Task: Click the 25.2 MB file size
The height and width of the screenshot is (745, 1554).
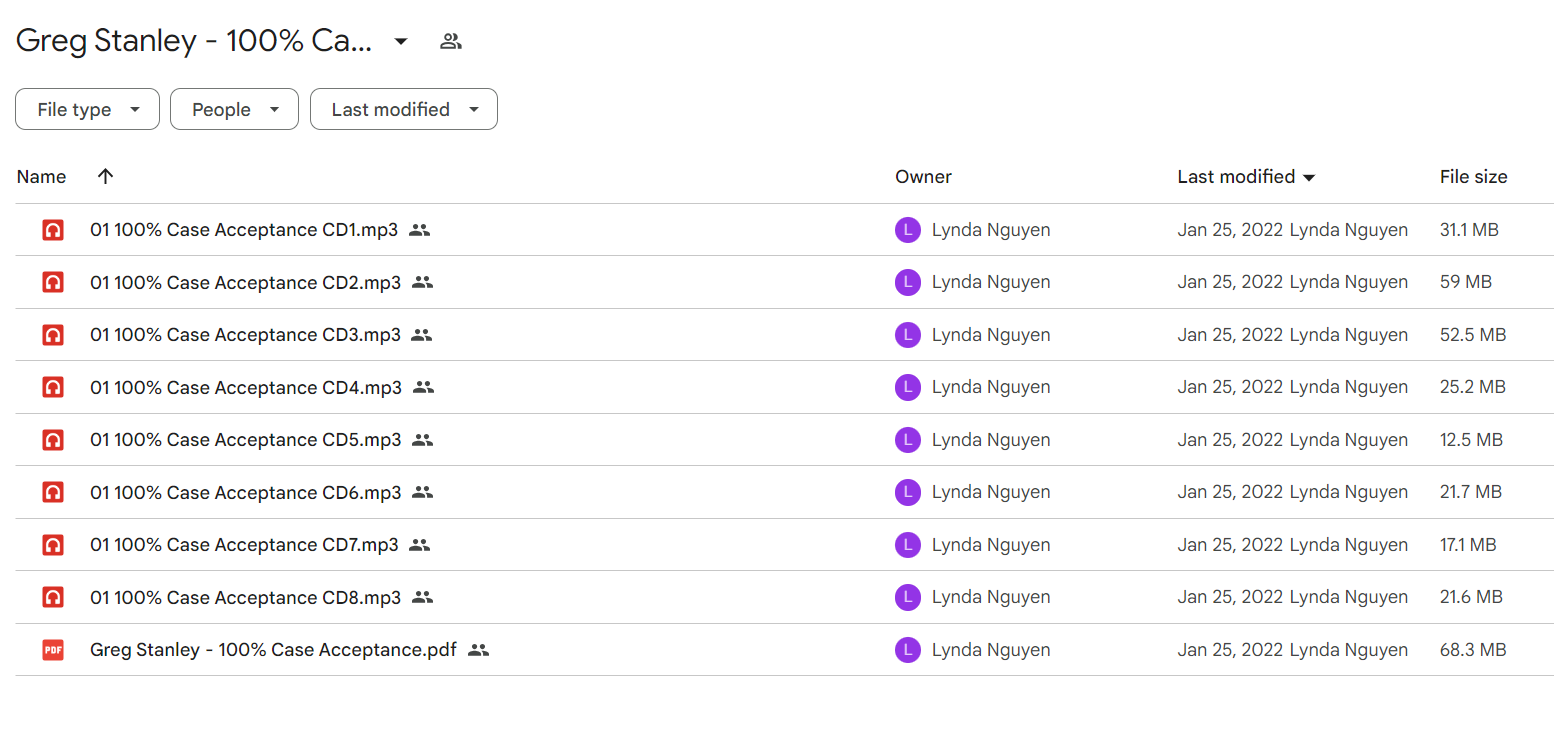Action: click(1473, 387)
